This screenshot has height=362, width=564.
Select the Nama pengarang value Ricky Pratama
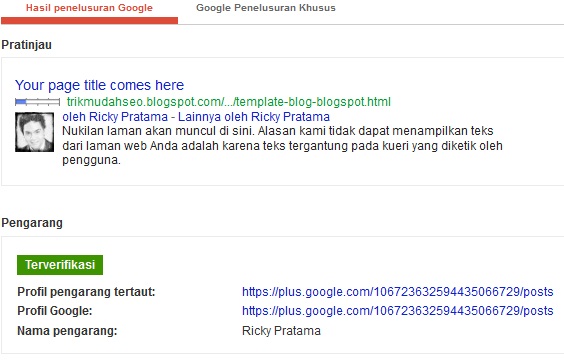tap(281, 331)
